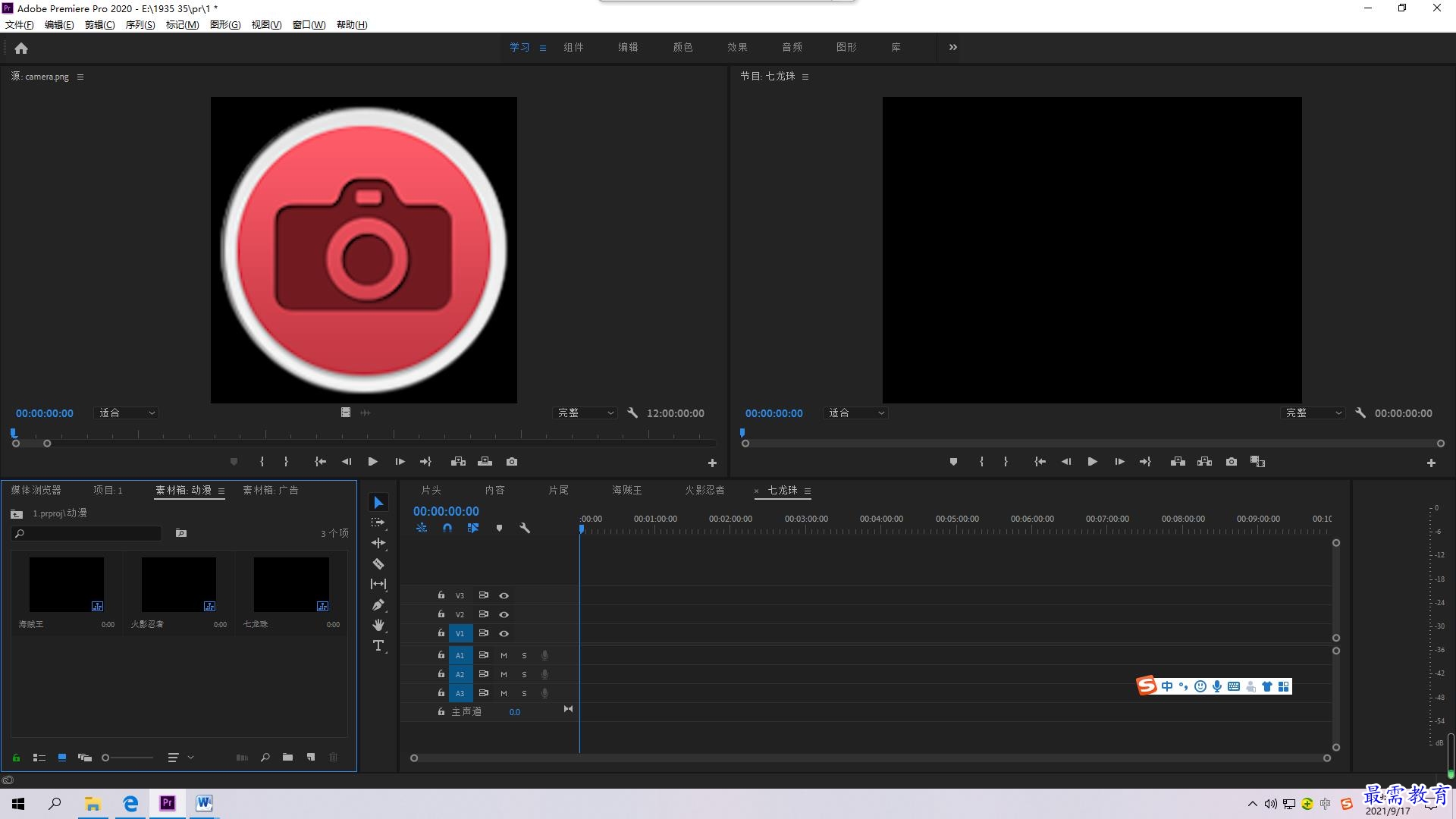Mute track A3
Image resolution: width=1456 pixels, height=819 pixels.
point(504,693)
